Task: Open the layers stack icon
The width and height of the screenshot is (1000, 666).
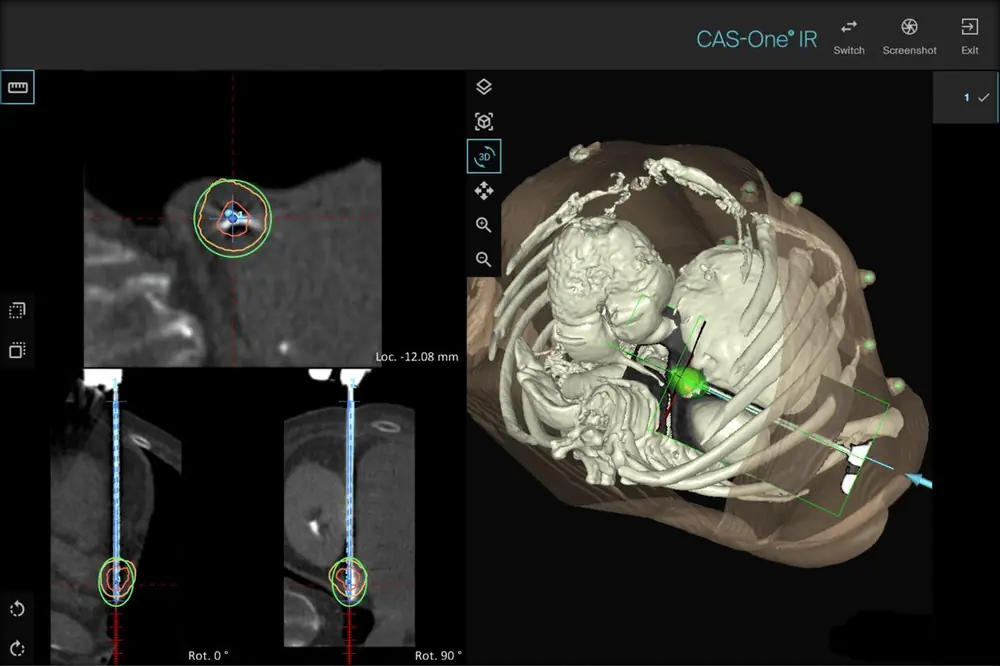Action: (x=484, y=87)
